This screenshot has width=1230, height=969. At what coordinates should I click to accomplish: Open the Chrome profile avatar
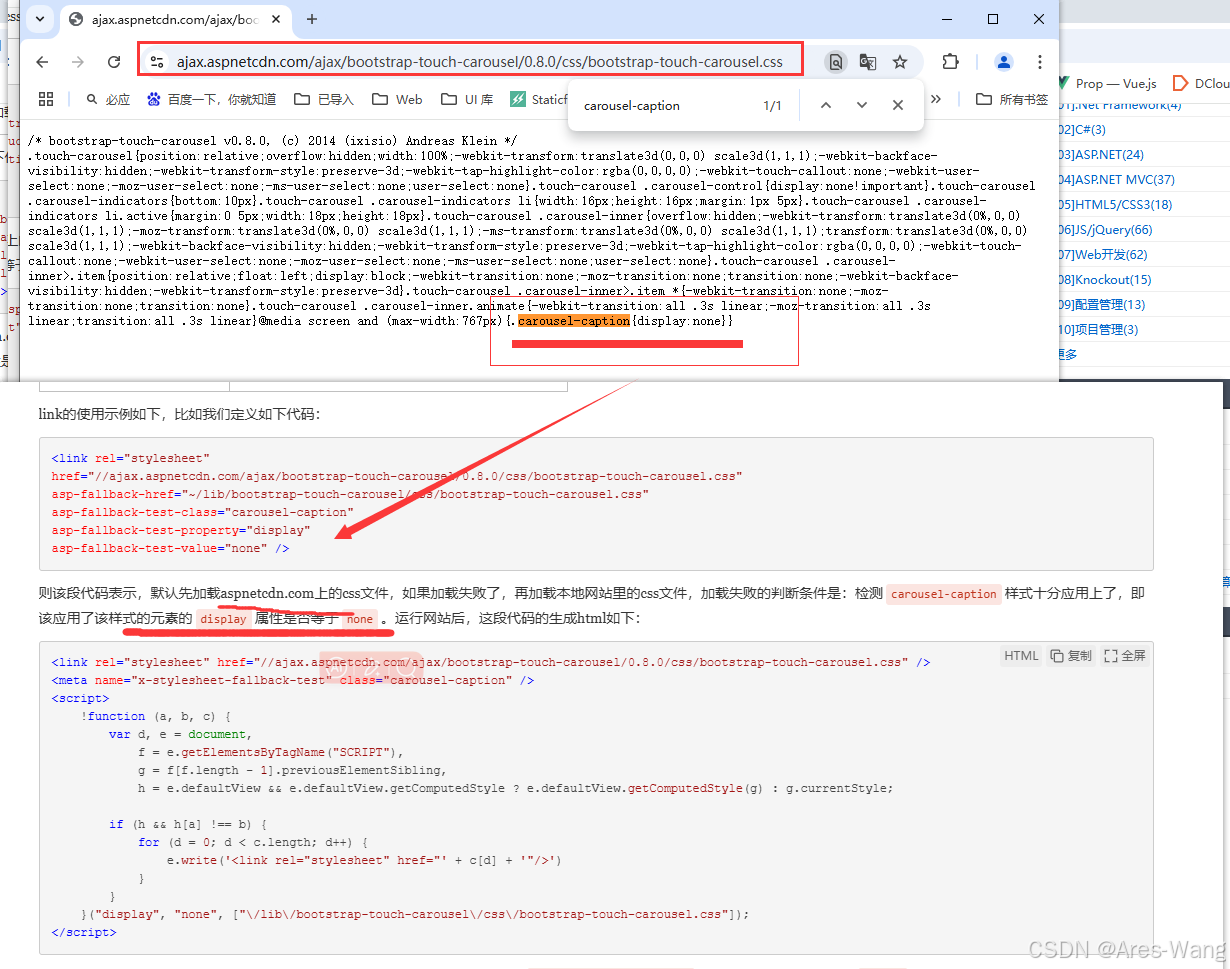coord(1003,62)
